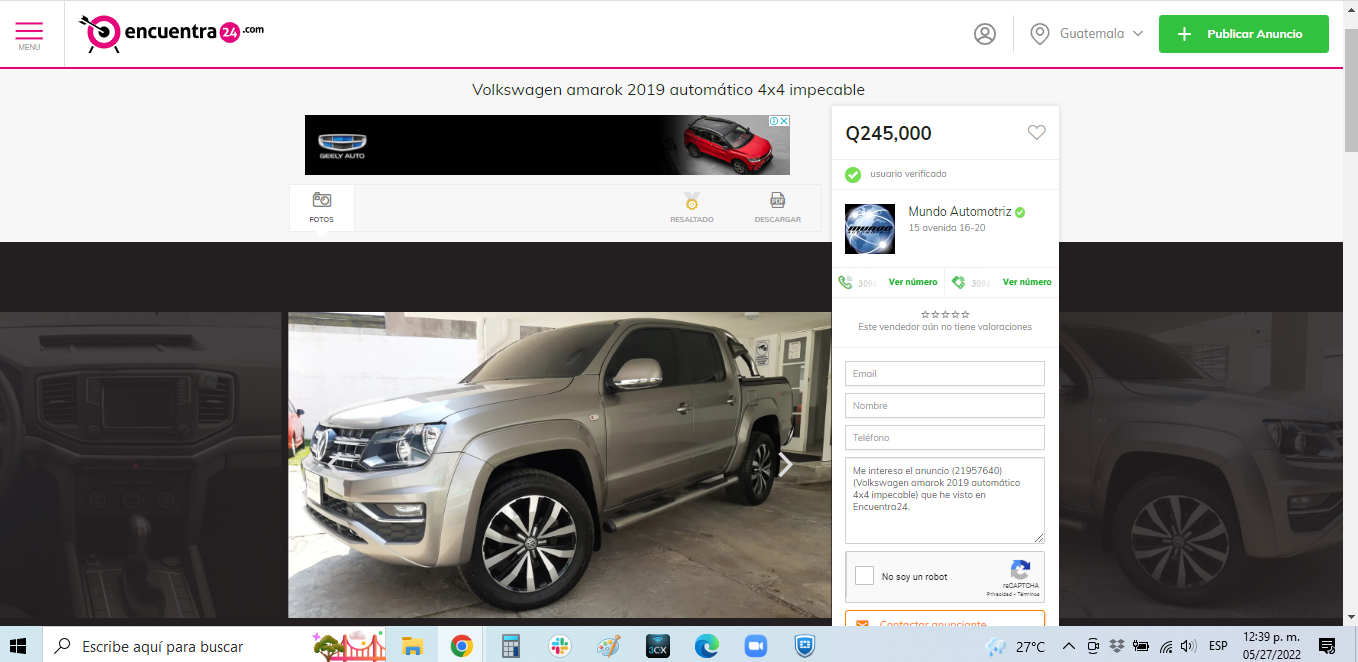
Task: Open the Wi-Fi network tray icon
Action: (x=1166, y=646)
